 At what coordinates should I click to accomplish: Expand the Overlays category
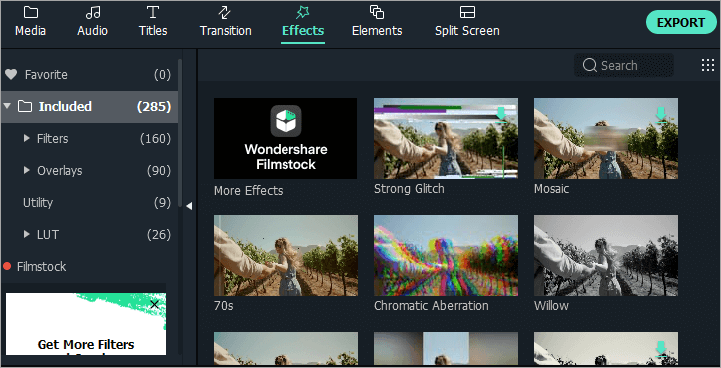point(26,170)
